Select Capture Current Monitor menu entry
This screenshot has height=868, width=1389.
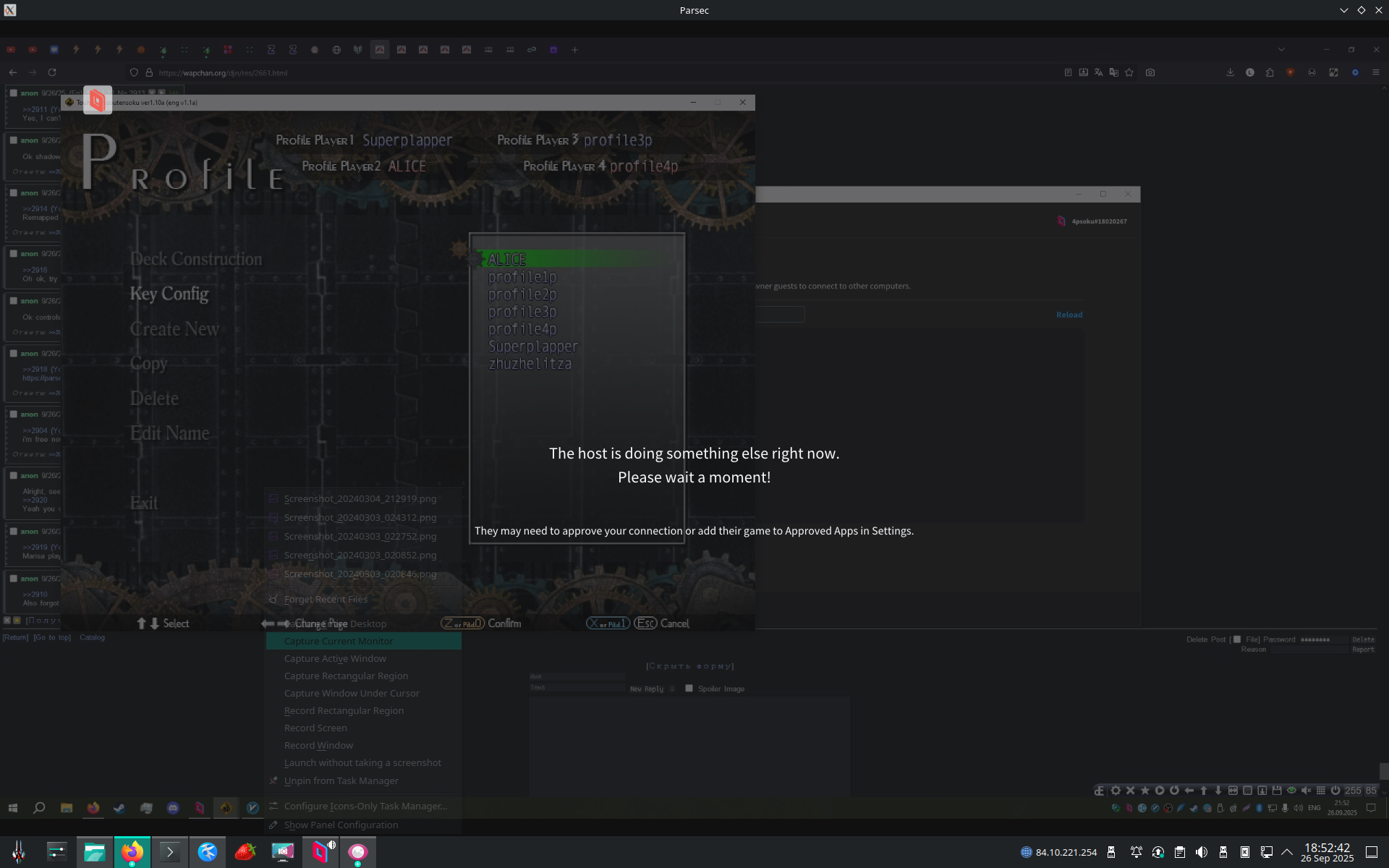pyautogui.click(x=339, y=641)
